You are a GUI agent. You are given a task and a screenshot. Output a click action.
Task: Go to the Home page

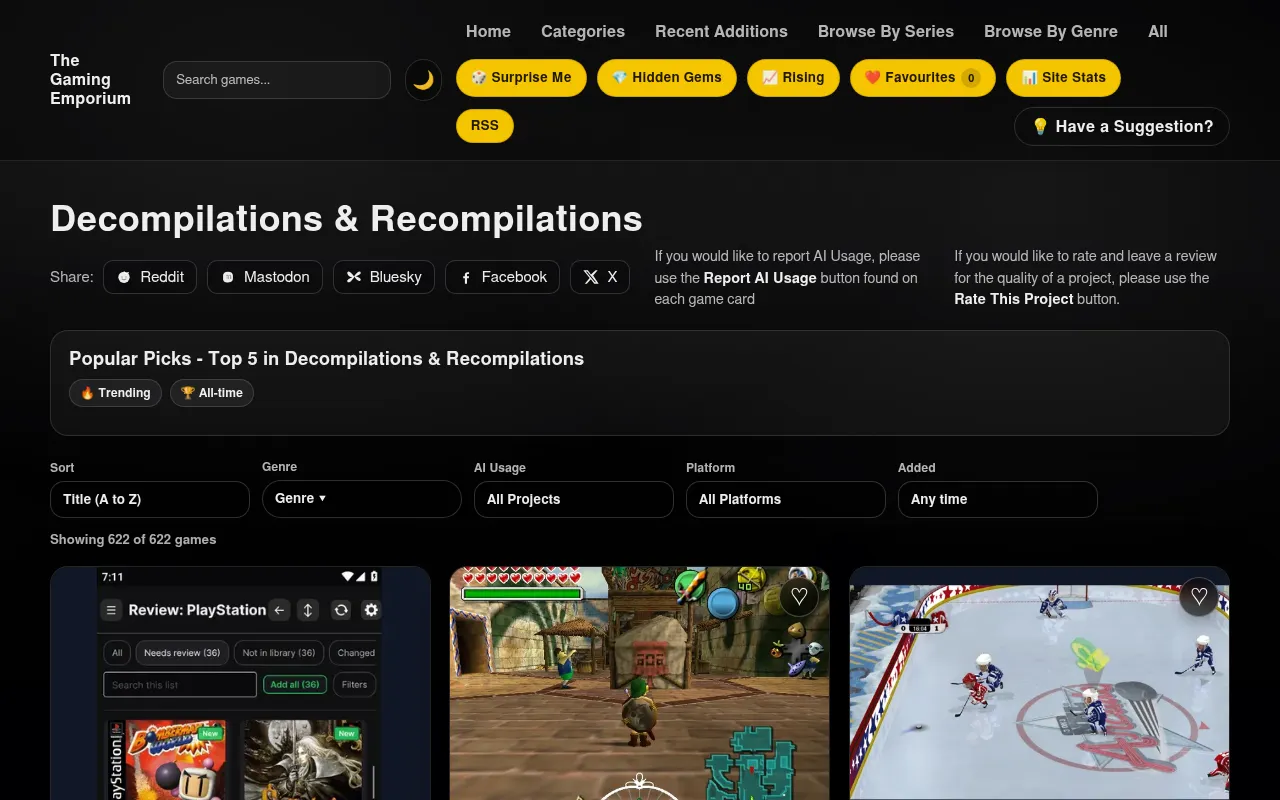[488, 32]
